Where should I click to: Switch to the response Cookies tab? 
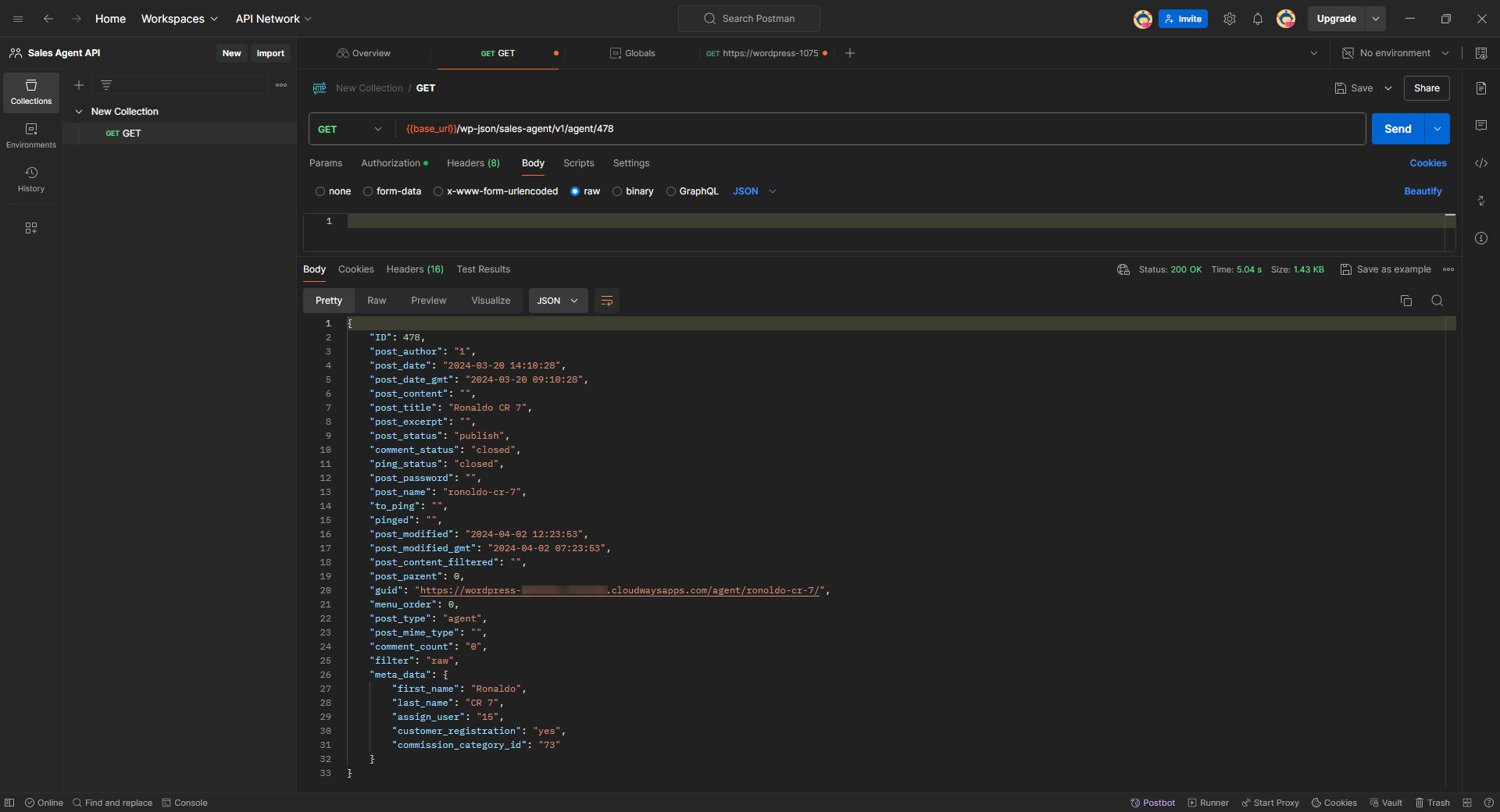(x=356, y=269)
